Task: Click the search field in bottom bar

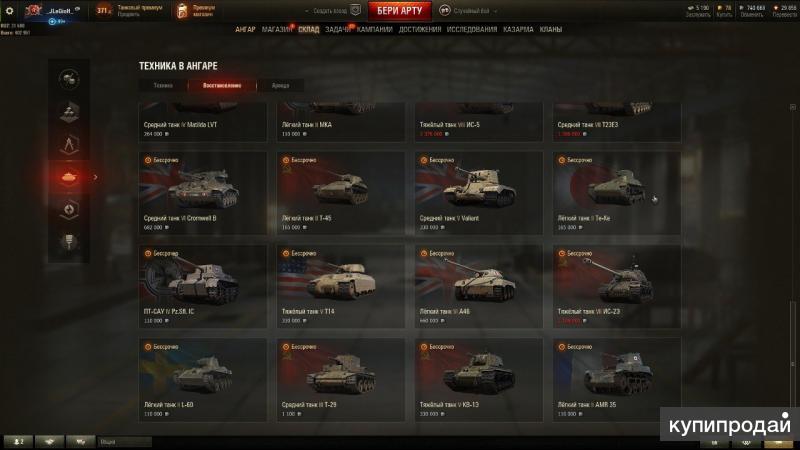Action: click(124, 442)
